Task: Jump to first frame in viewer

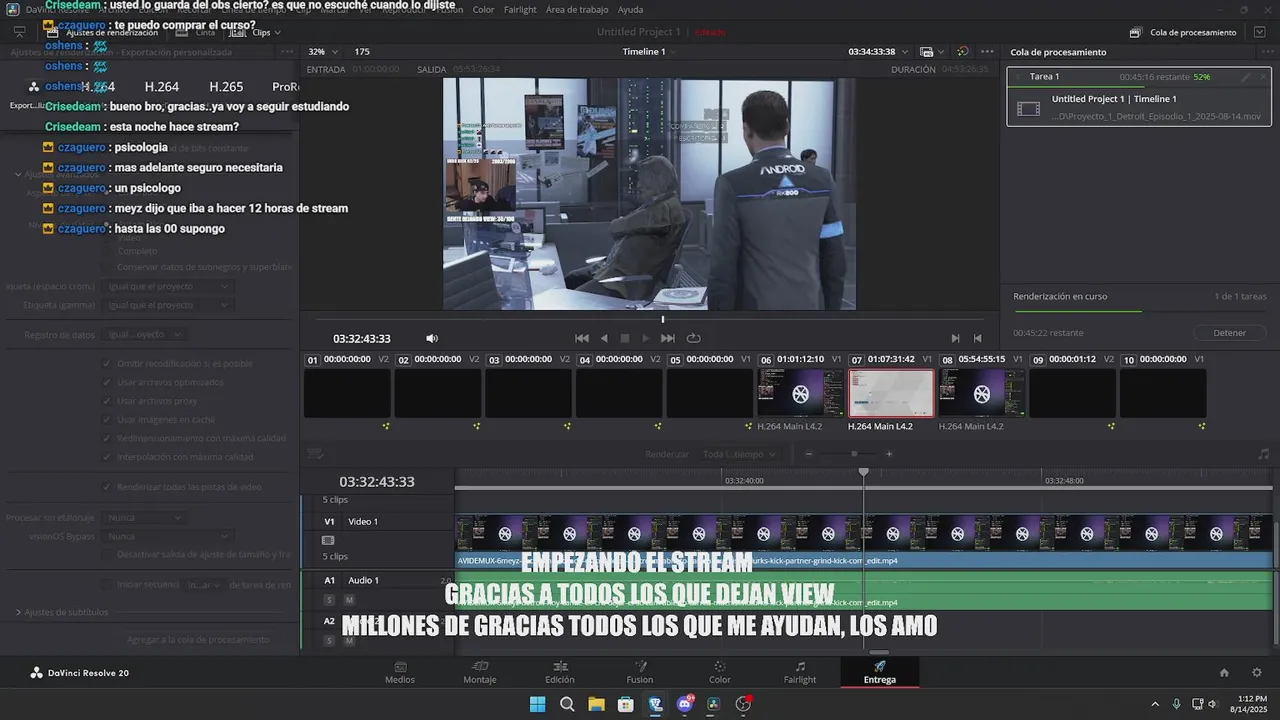Action: click(x=582, y=338)
